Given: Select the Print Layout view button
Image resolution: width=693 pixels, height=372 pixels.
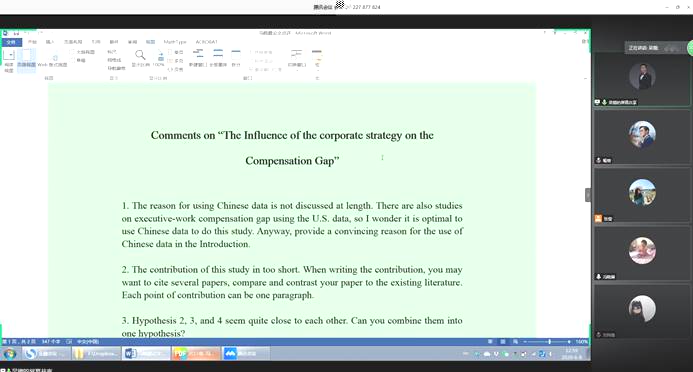Looking at the screenshot, I should pos(26,60).
